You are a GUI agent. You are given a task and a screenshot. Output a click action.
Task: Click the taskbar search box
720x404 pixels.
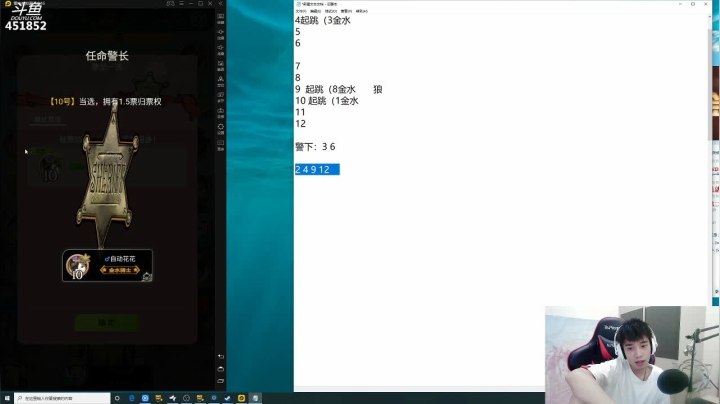pos(62,398)
